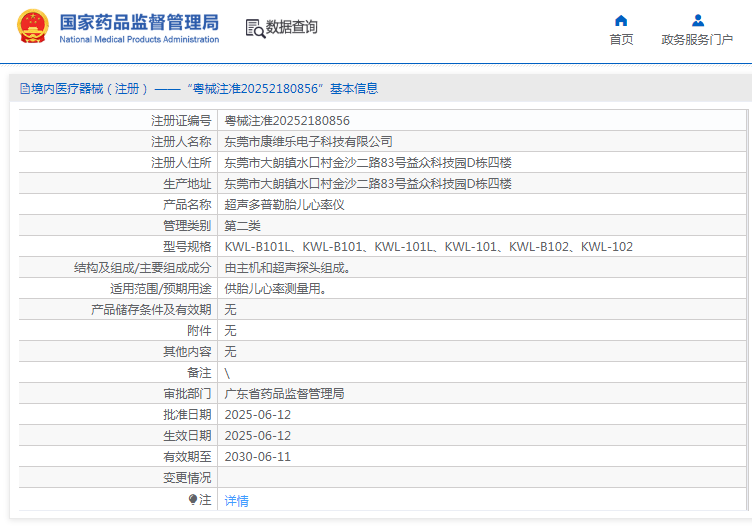Click the NMPA national emblem logo
Image resolution: width=752 pixels, height=526 pixels.
(x=31, y=26)
